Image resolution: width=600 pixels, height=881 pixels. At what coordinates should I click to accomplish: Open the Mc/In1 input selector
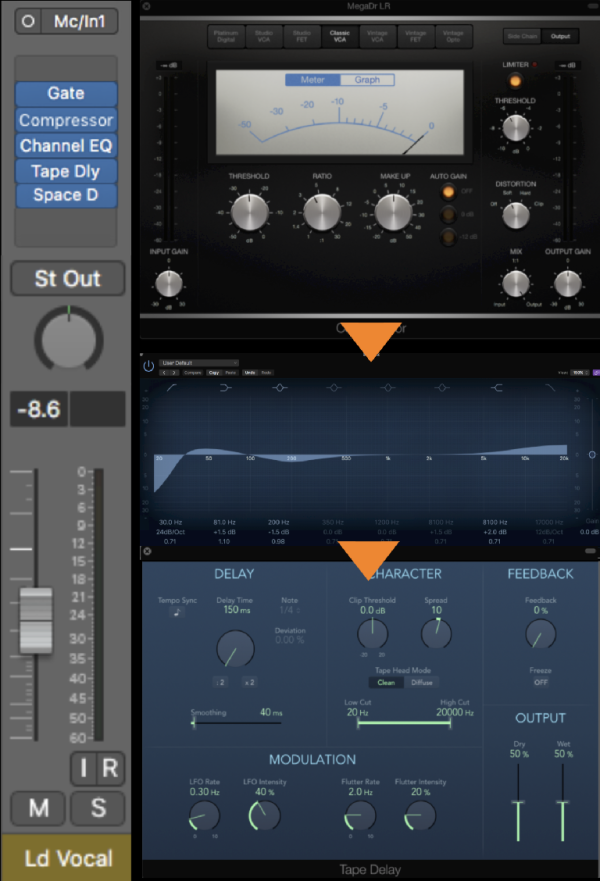point(79,21)
